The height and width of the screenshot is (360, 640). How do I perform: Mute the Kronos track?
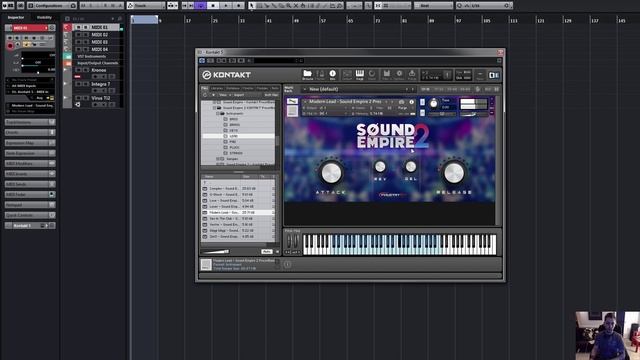tap(79, 70)
